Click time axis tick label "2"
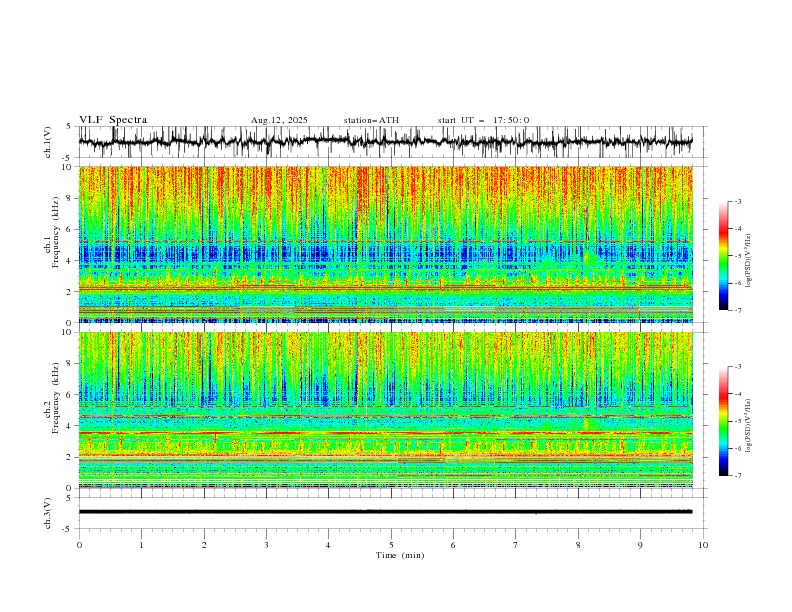 pos(204,545)
